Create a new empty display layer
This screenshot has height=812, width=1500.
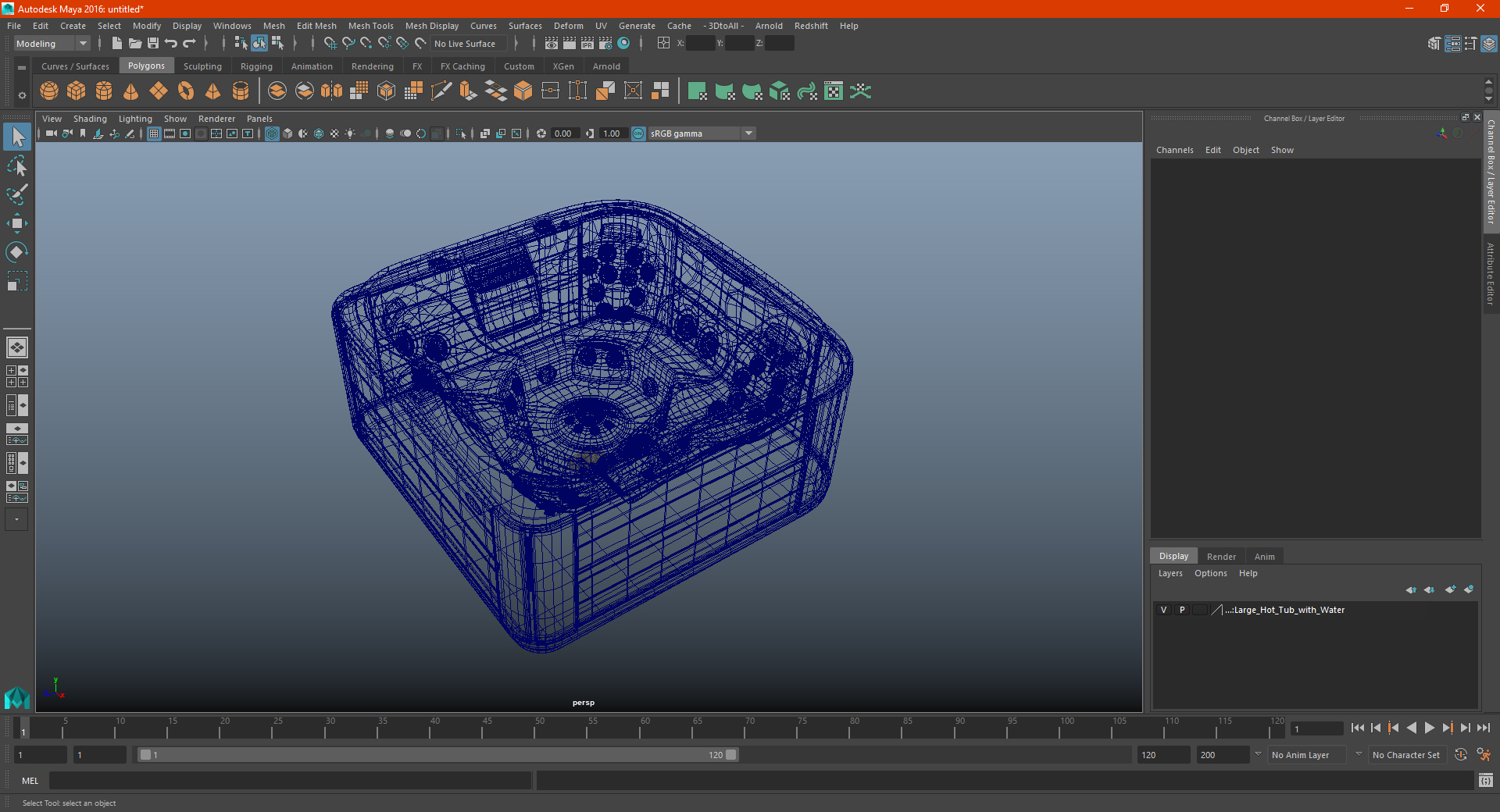(x=1451, y=589)
